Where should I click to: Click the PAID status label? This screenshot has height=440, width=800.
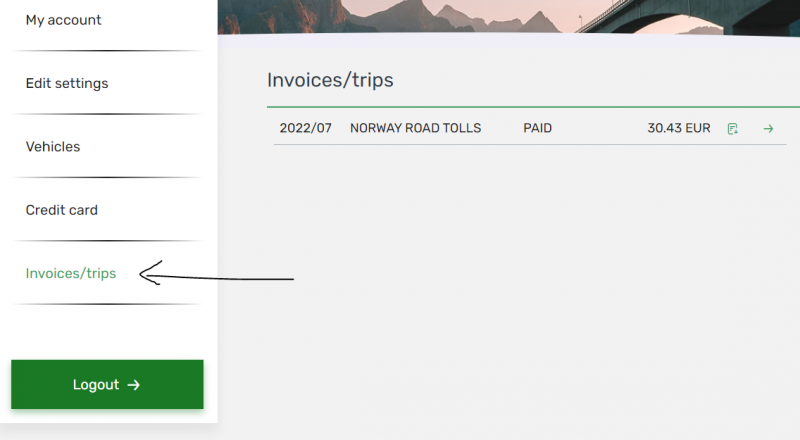point(537,129)
